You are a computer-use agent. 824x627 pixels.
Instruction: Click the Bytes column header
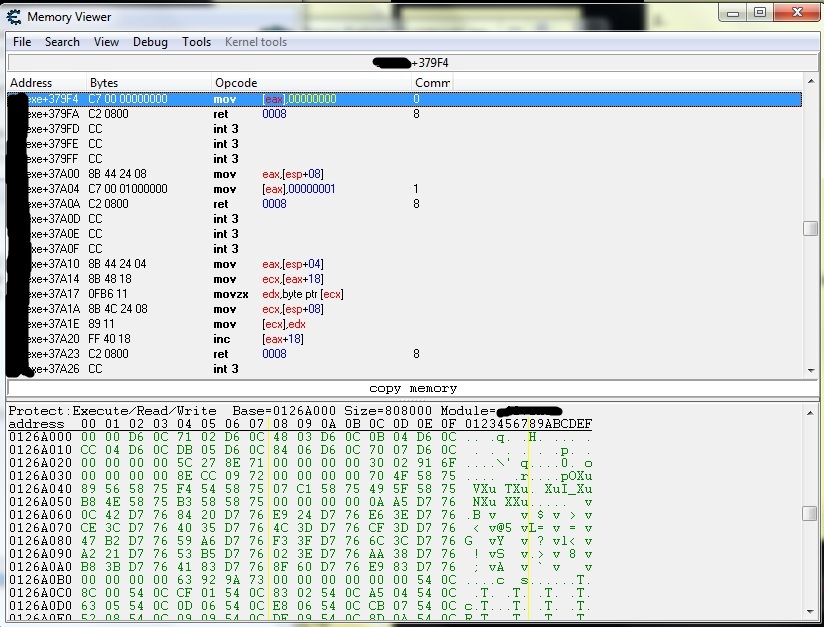pos(104,83)
